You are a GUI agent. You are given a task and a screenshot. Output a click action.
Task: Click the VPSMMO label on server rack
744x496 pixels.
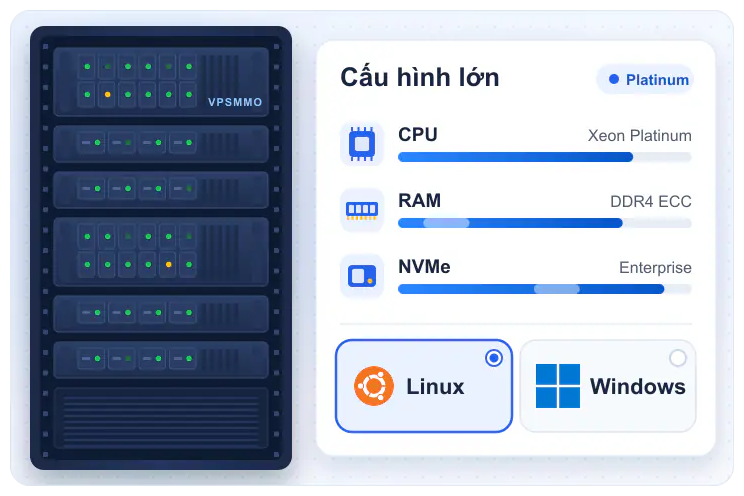pos(235,102)
